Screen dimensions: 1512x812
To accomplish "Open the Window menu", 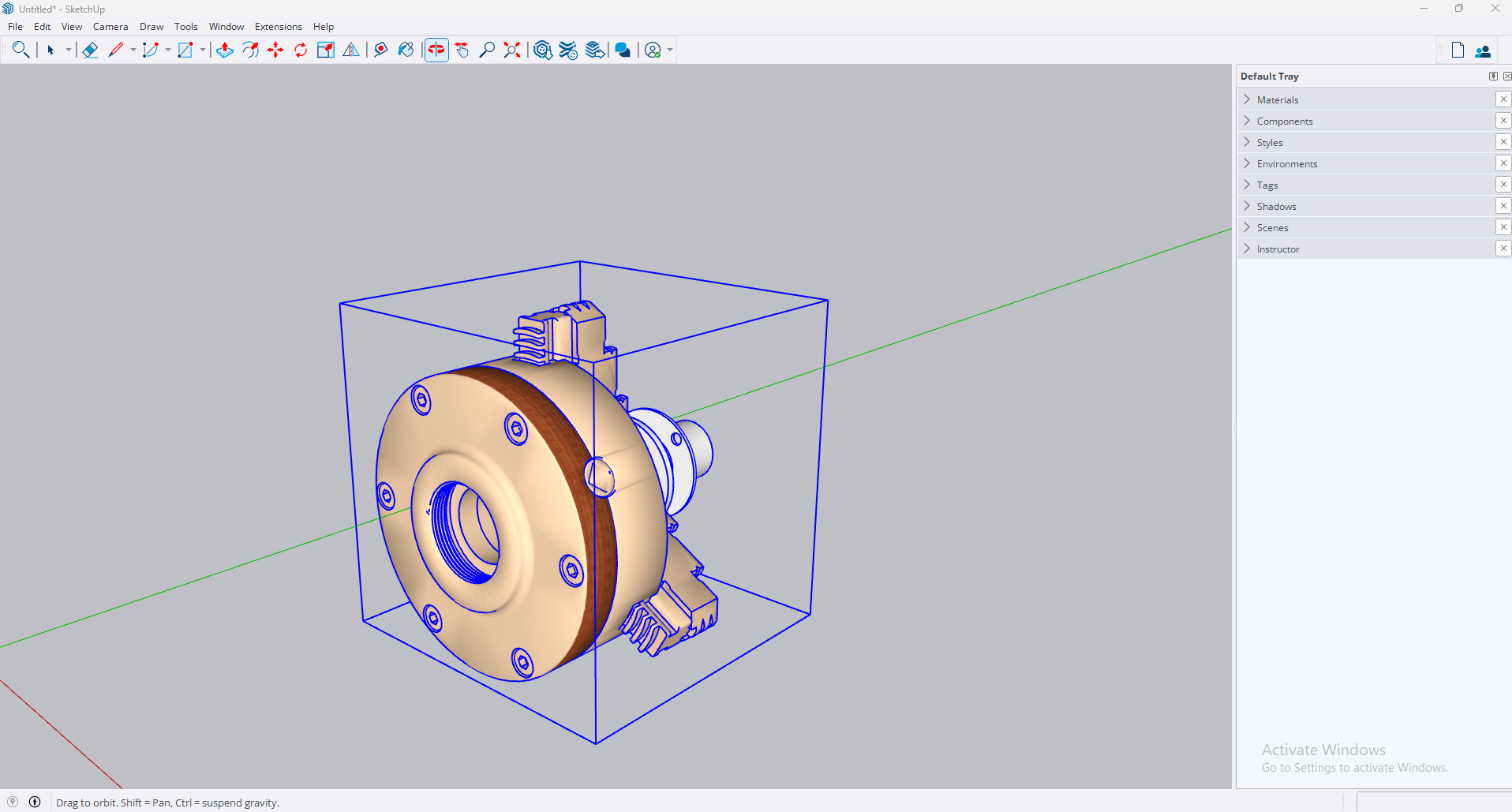I will click(226, 26).
